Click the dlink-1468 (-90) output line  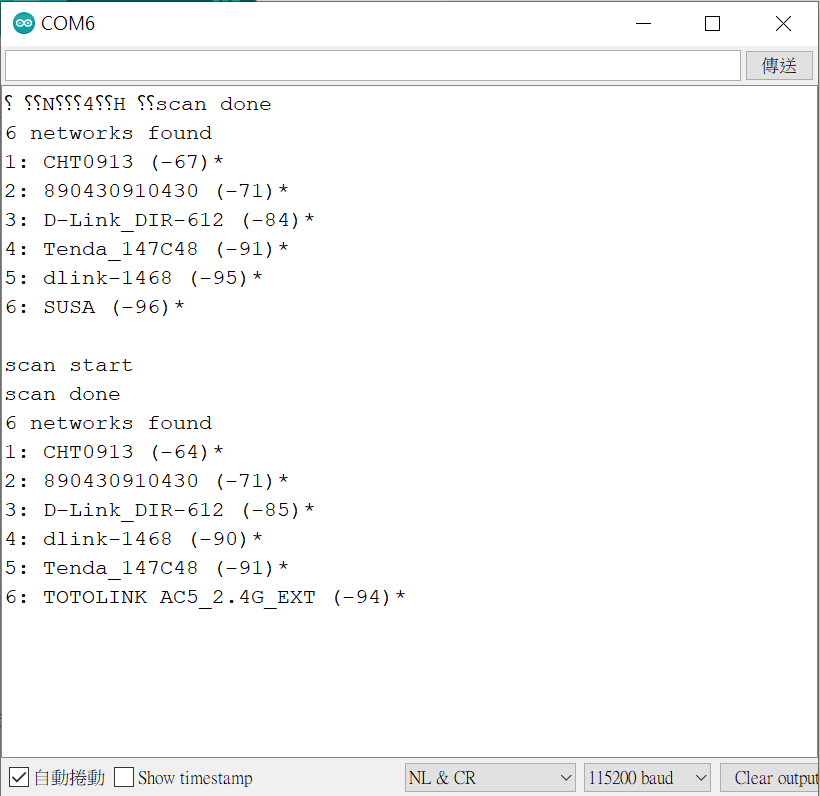tap(134, 539)
